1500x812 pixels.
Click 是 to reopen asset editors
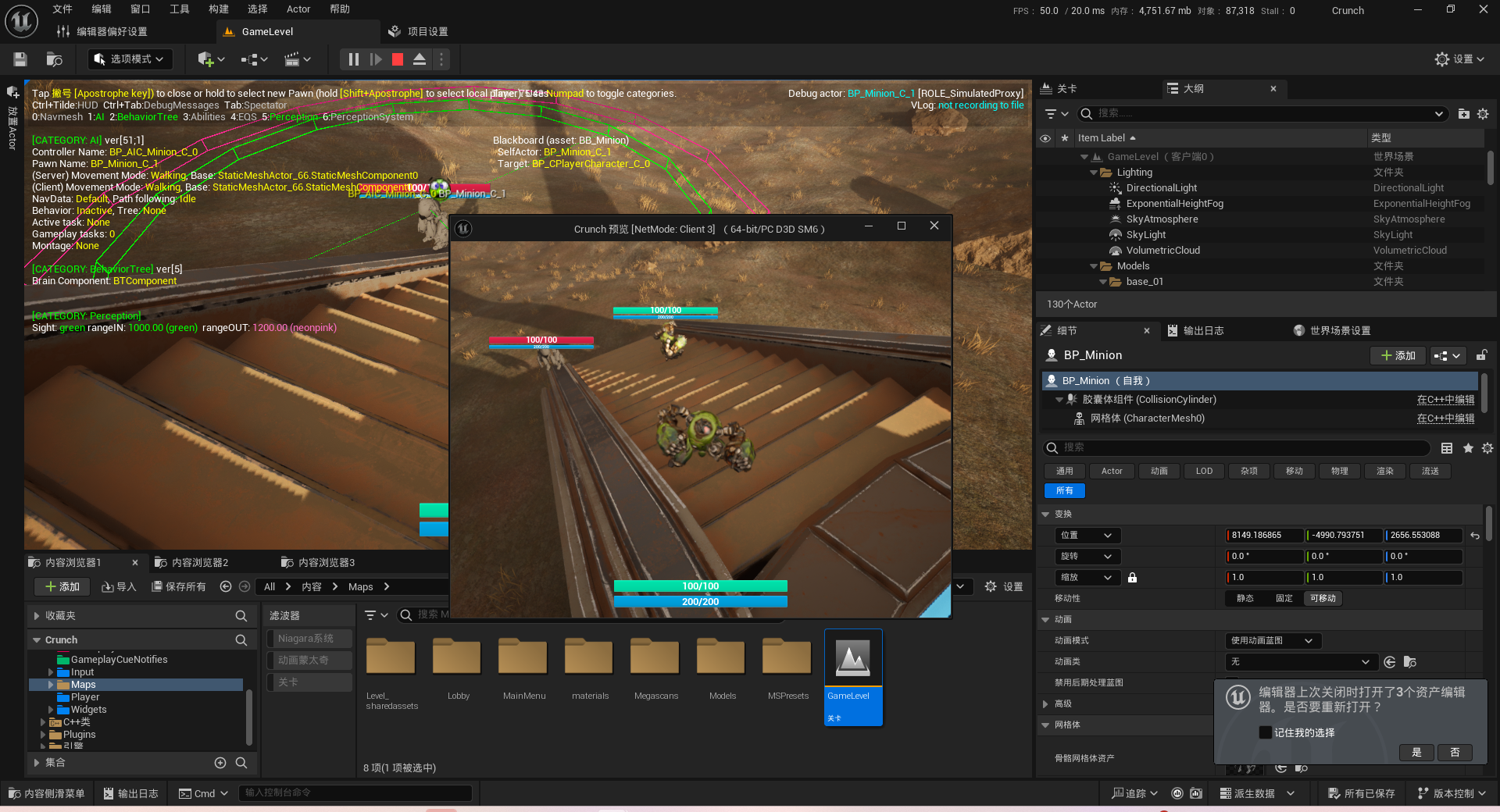tap(1416, 753)
